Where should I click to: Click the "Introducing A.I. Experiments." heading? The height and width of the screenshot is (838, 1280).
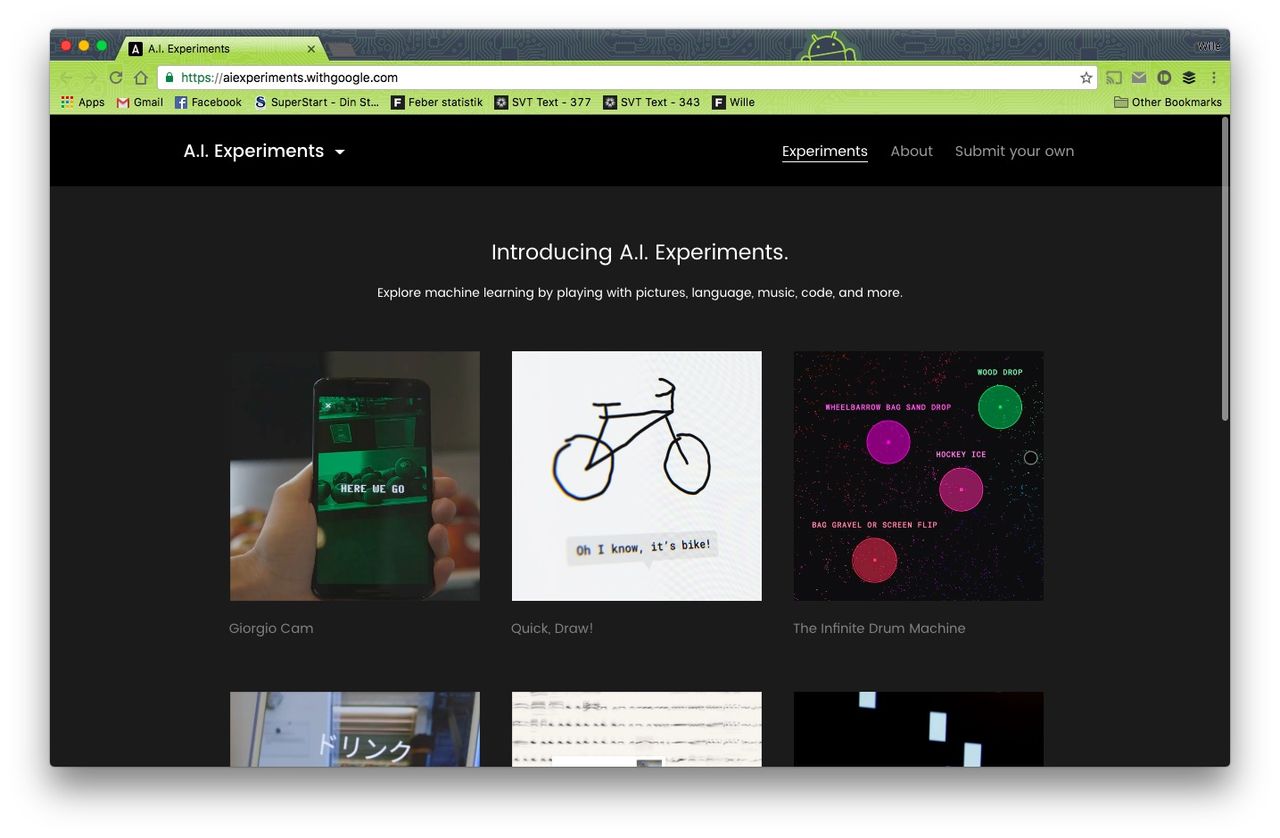click(x=640, y=253)
